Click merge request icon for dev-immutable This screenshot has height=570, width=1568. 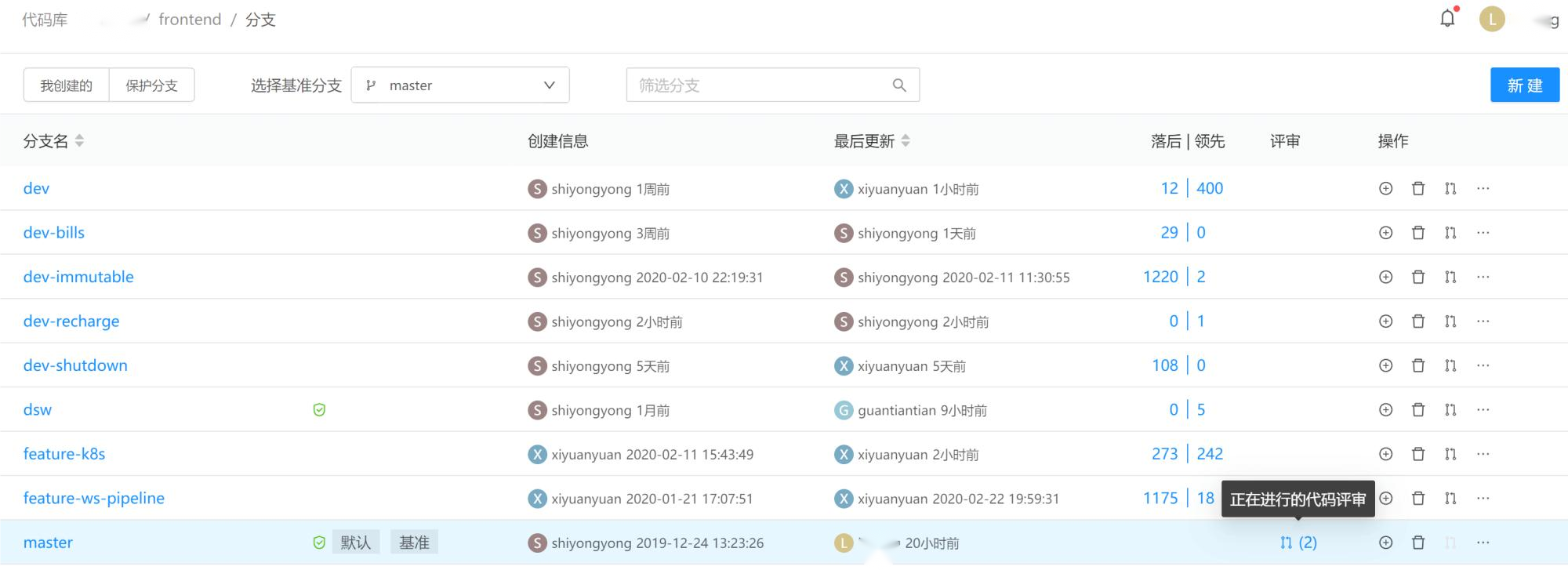click(1450, 277)
